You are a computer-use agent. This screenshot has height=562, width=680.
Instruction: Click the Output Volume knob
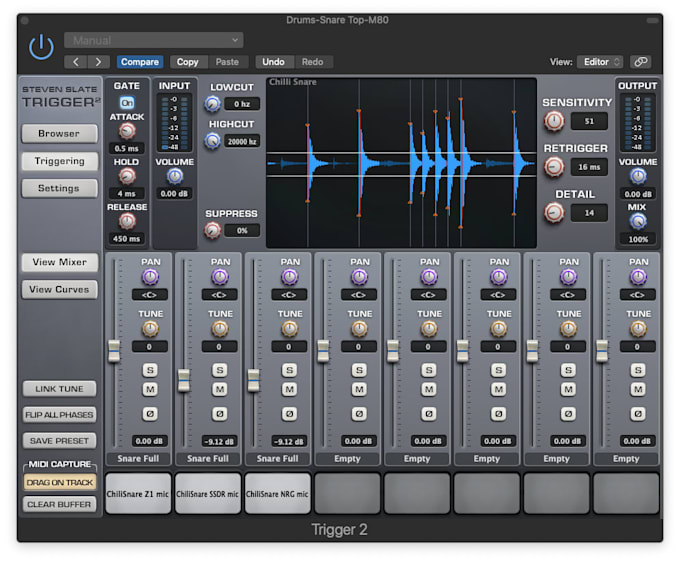[638, 176]
